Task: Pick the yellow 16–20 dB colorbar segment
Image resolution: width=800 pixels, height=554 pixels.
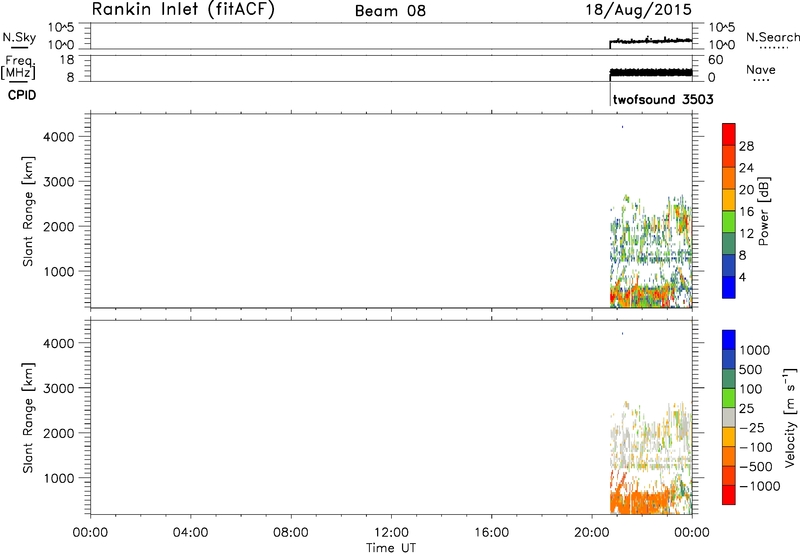Action: click(x=729, y=200)
